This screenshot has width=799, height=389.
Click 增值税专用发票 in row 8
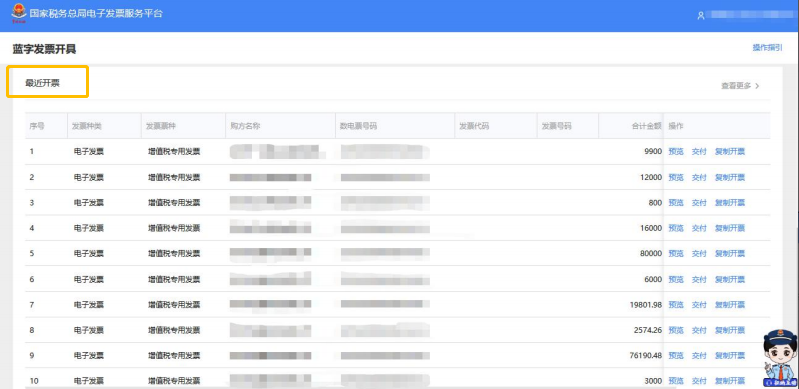[x=174, y=330]
